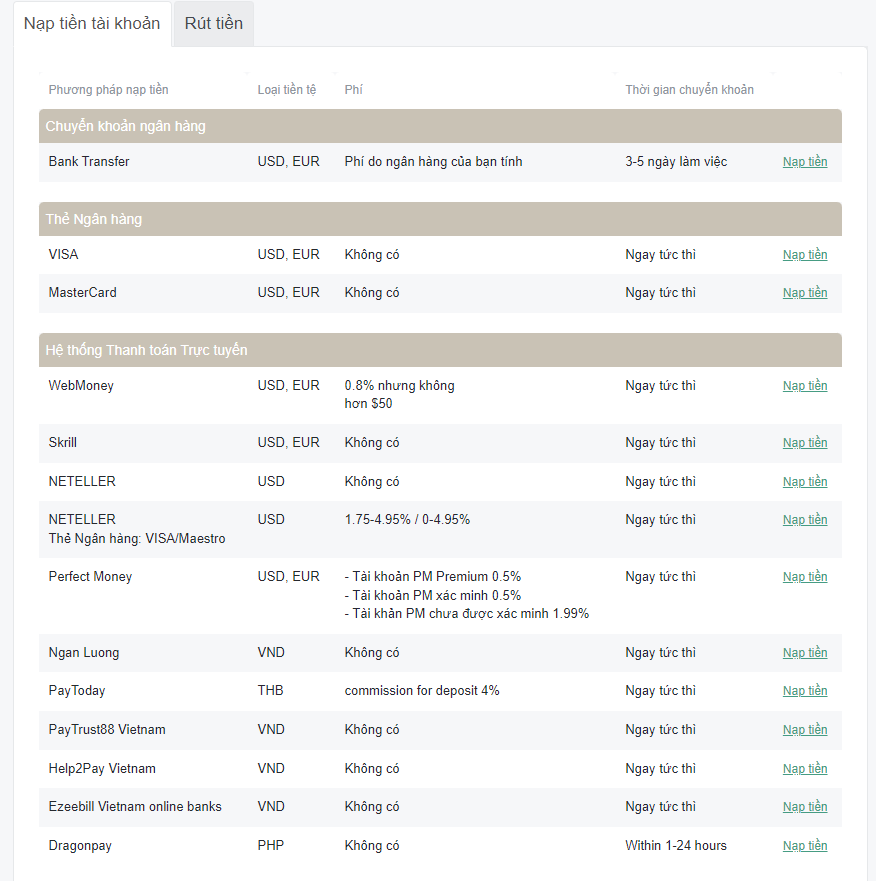Select the Help2Pay Vietnam method name
876x881 pixels.
click(x=102, y=769)
